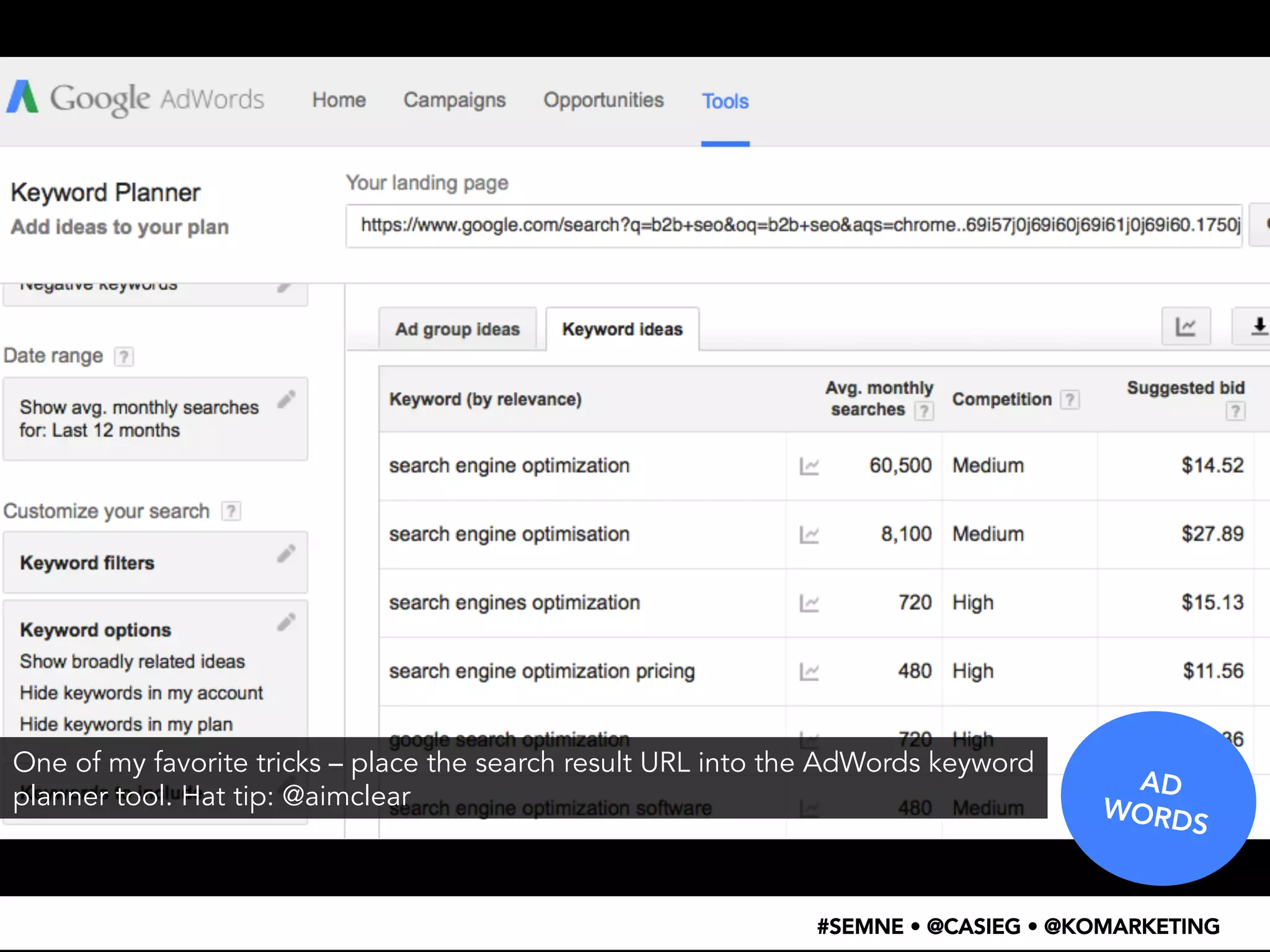1270x952 pixels.
Task: Click Hide keywords in my plan option
Action: pyautogui.click(x=127, y=724)
